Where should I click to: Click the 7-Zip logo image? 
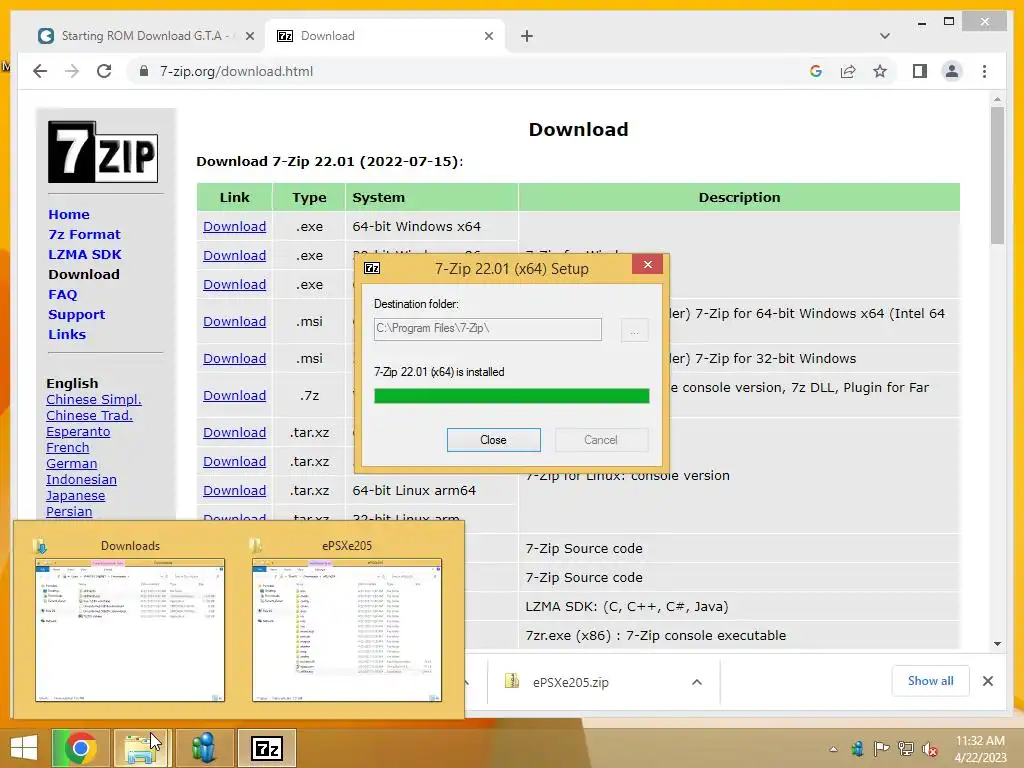click(103, 152)
